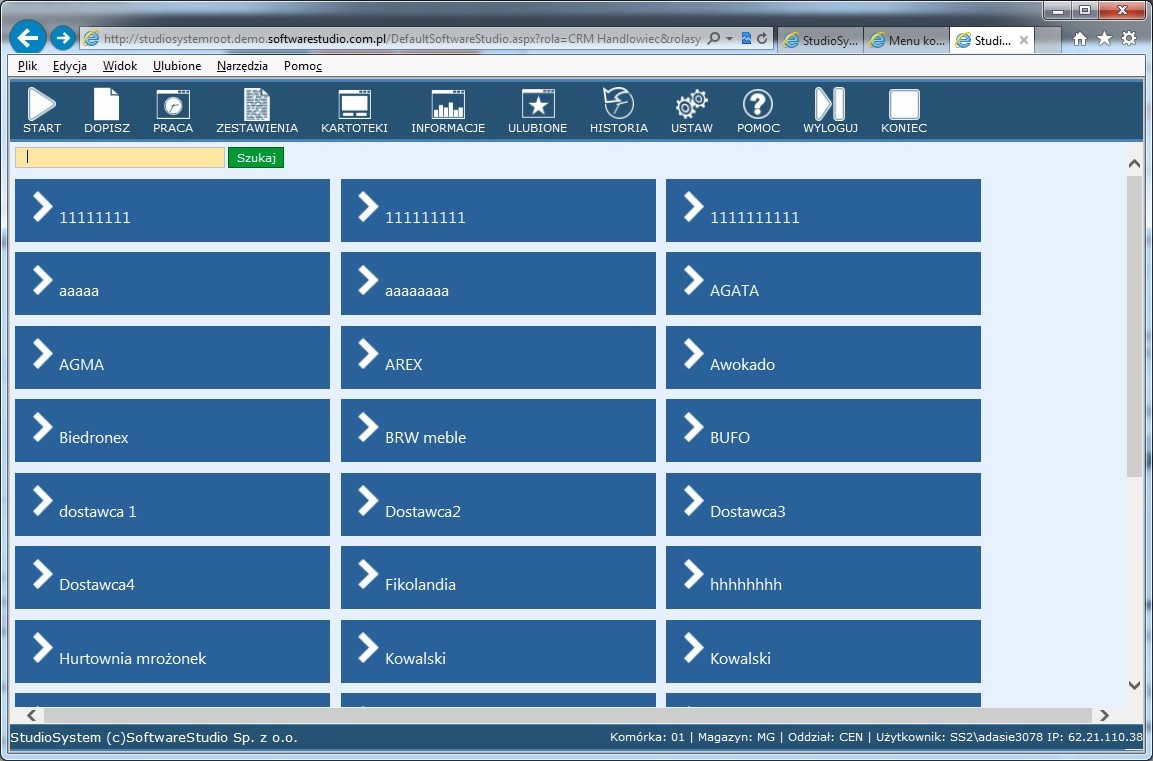
Task: Open the Awokado tile
Action: pos(824,357)
